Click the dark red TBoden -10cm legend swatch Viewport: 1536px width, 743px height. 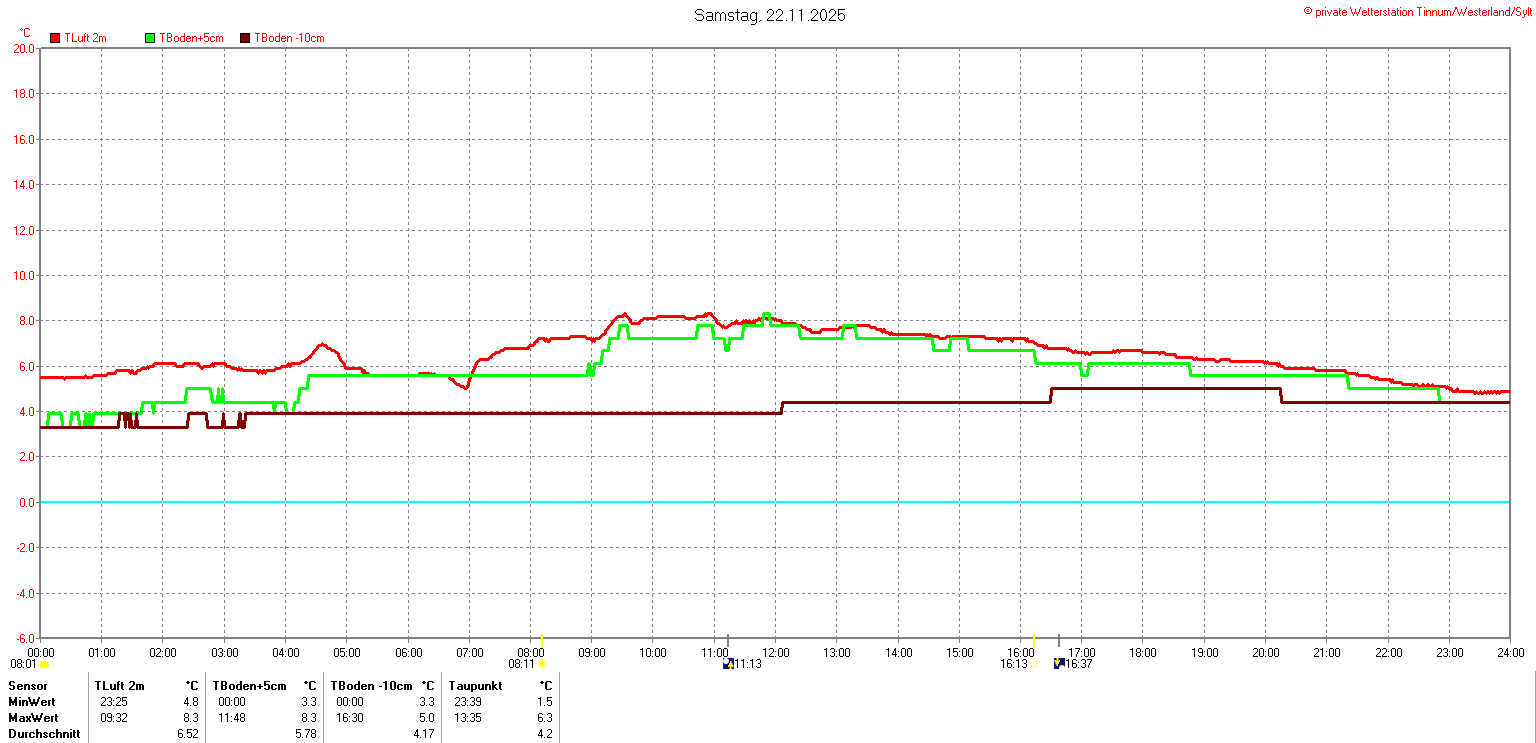point(245,38)
